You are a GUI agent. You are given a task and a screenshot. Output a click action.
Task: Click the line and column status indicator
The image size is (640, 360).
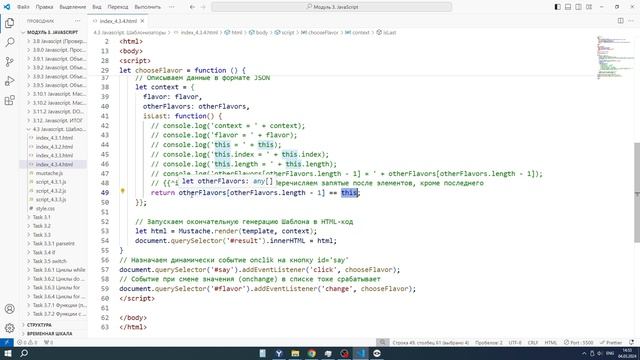pyautogui.click(x=431, y=342)
